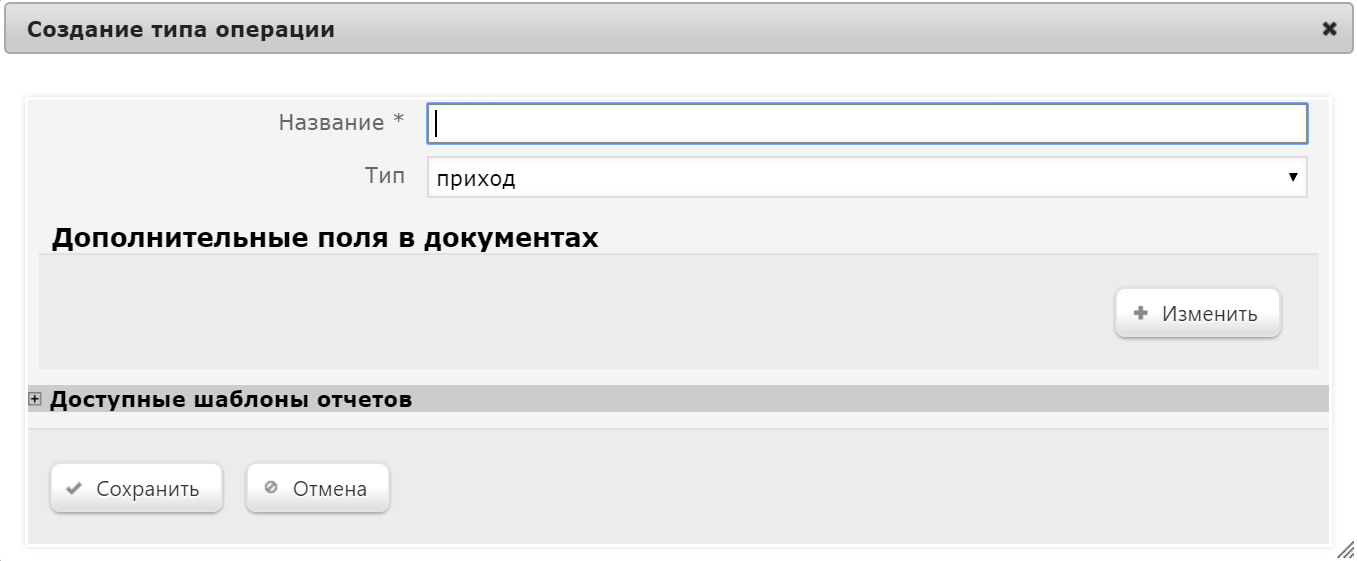Click the Тип label
The height and width of the screenshot is (561, 1357).
385,175
